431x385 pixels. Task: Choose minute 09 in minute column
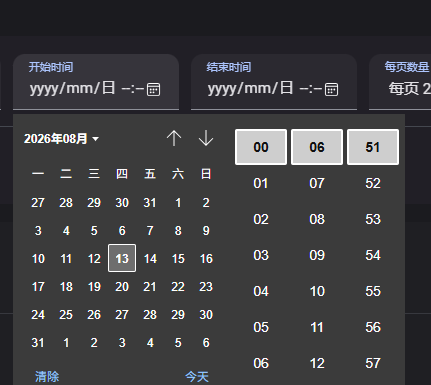[317, 255]
